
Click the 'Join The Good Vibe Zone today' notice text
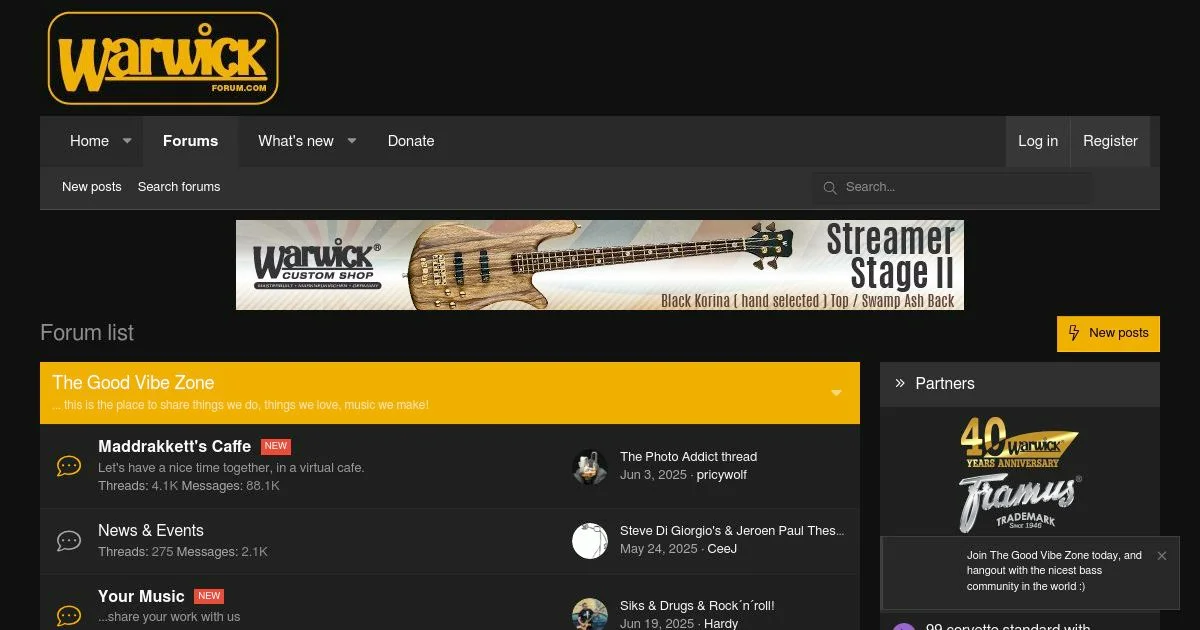[1054, 571]
